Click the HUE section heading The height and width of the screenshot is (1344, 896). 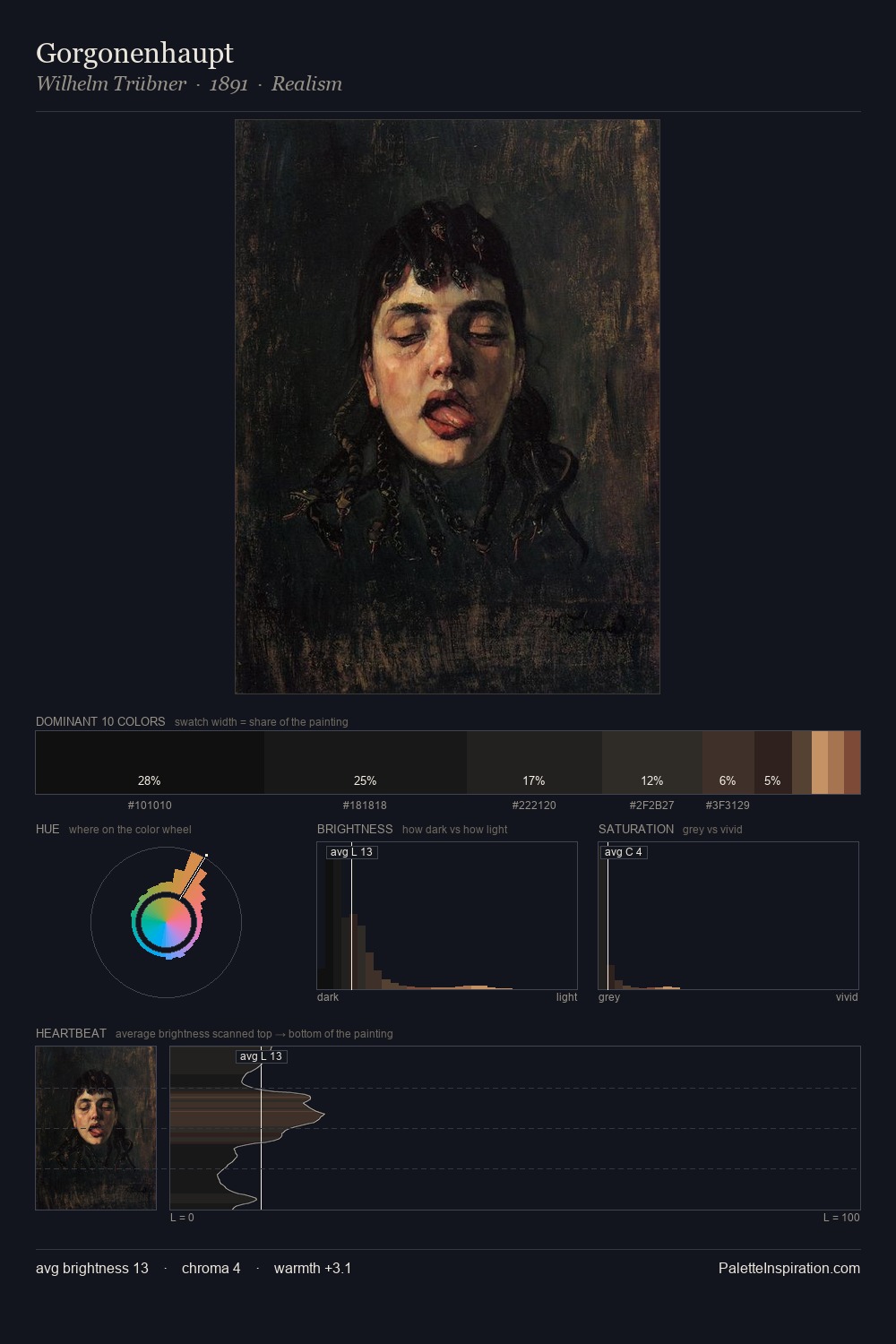tap(47, 830)
